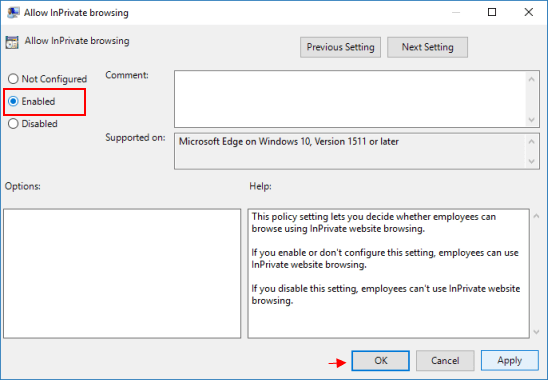Click the 'Options:' label

(23, 186)
